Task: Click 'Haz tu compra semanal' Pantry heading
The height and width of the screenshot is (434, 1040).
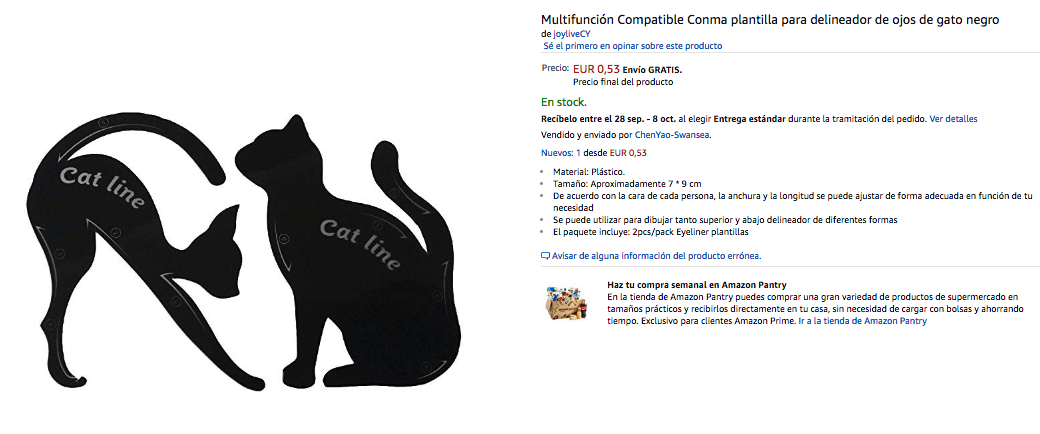Action: pos(696,285)
